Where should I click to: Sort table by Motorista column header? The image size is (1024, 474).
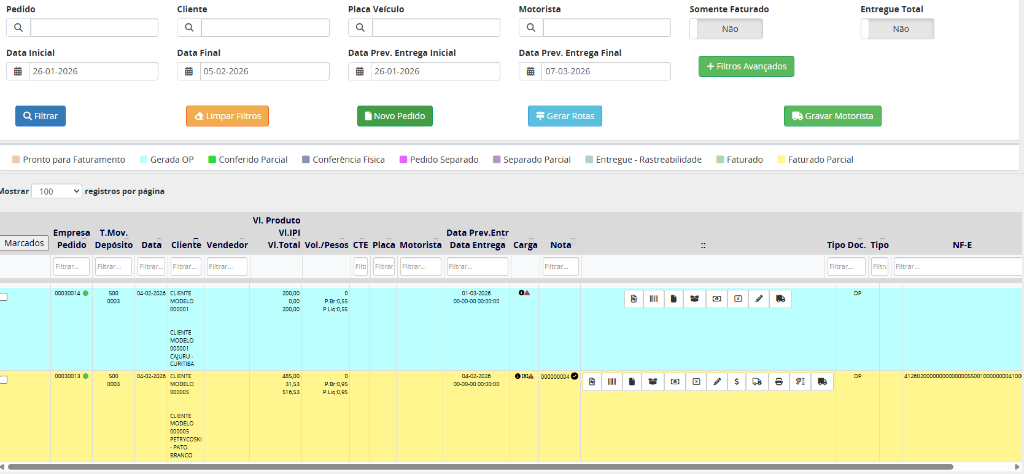pyautogui.click(x=420, y=244)
